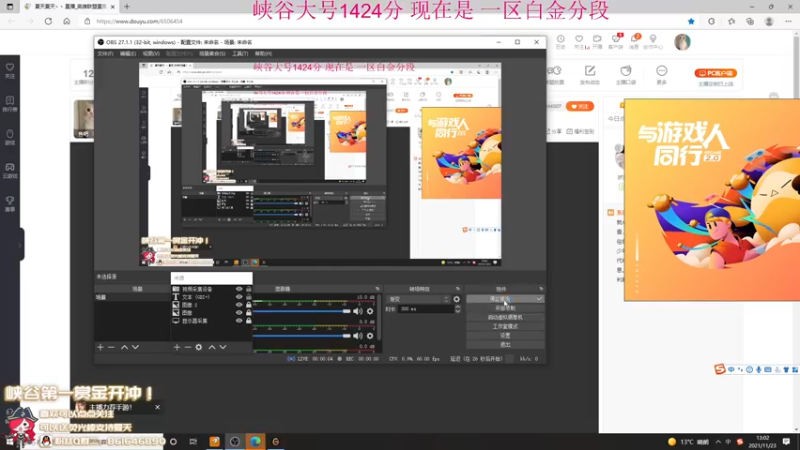This screenshot has width=800, height=450.
Task: Open the OBS 编辑(E) menu
Action: pyautogui.click(x=128, y=54)
